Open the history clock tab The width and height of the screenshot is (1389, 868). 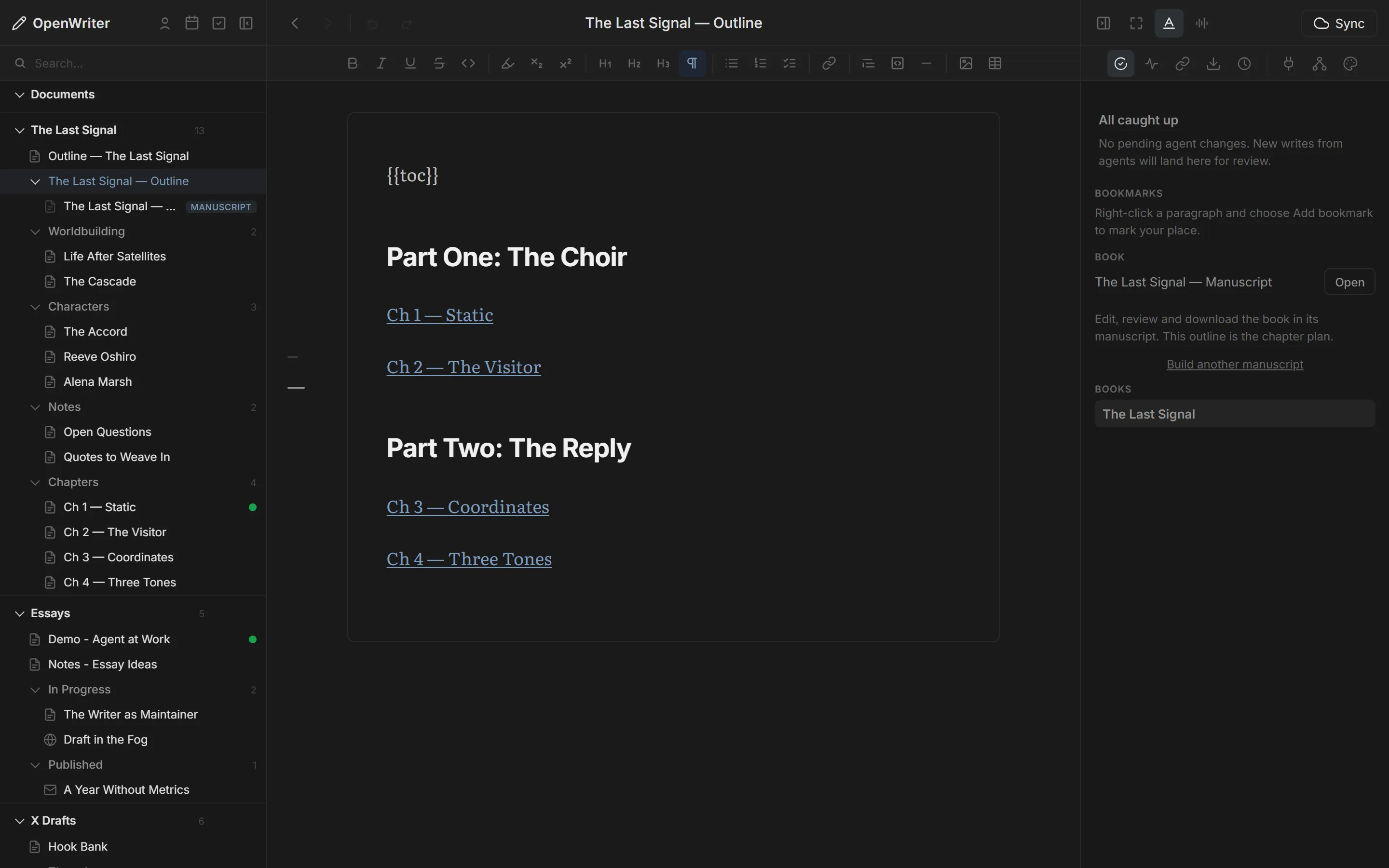(1244, 64)
